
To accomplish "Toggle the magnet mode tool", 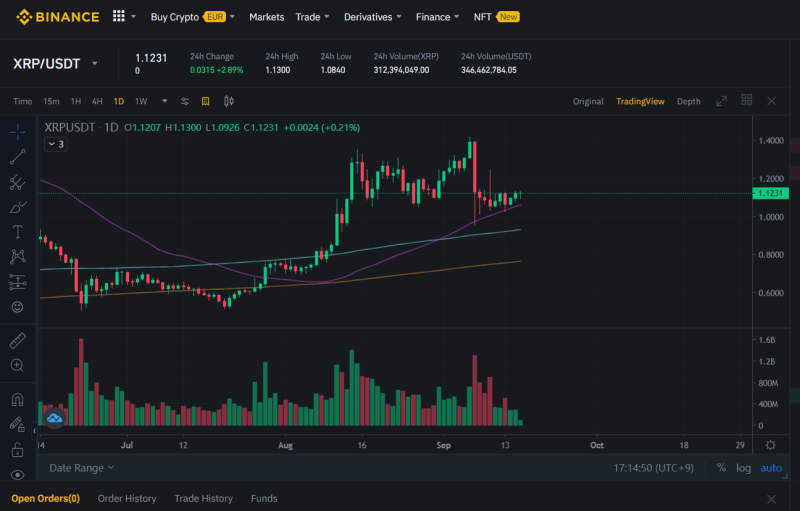I will [18, 399].
